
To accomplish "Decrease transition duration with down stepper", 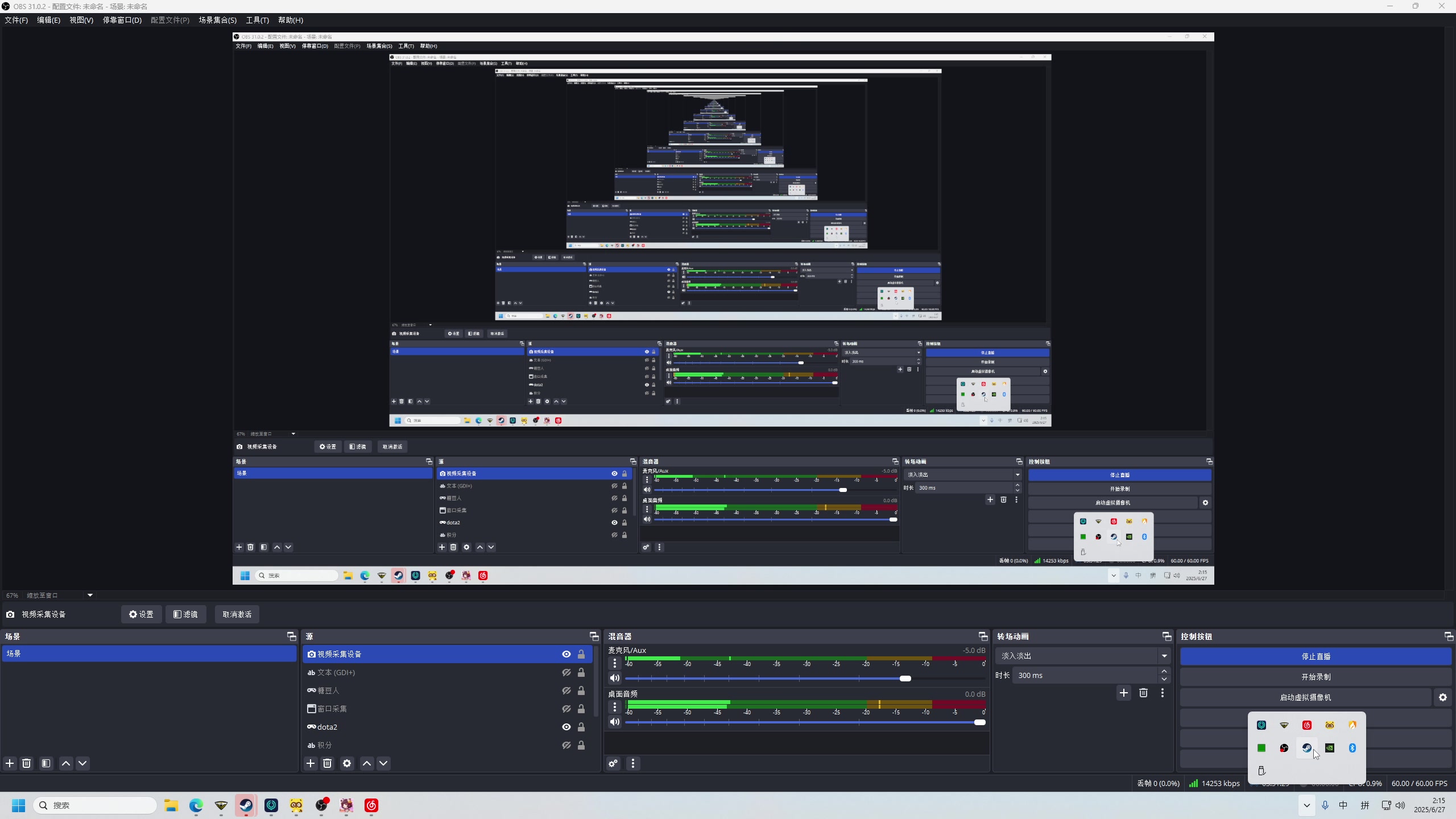I will click(x=1164, y=679).
